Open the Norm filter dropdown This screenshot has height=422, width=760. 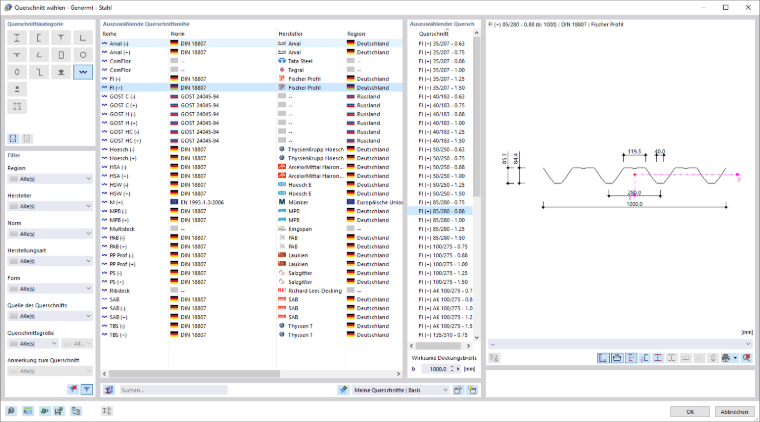[50, 234]
